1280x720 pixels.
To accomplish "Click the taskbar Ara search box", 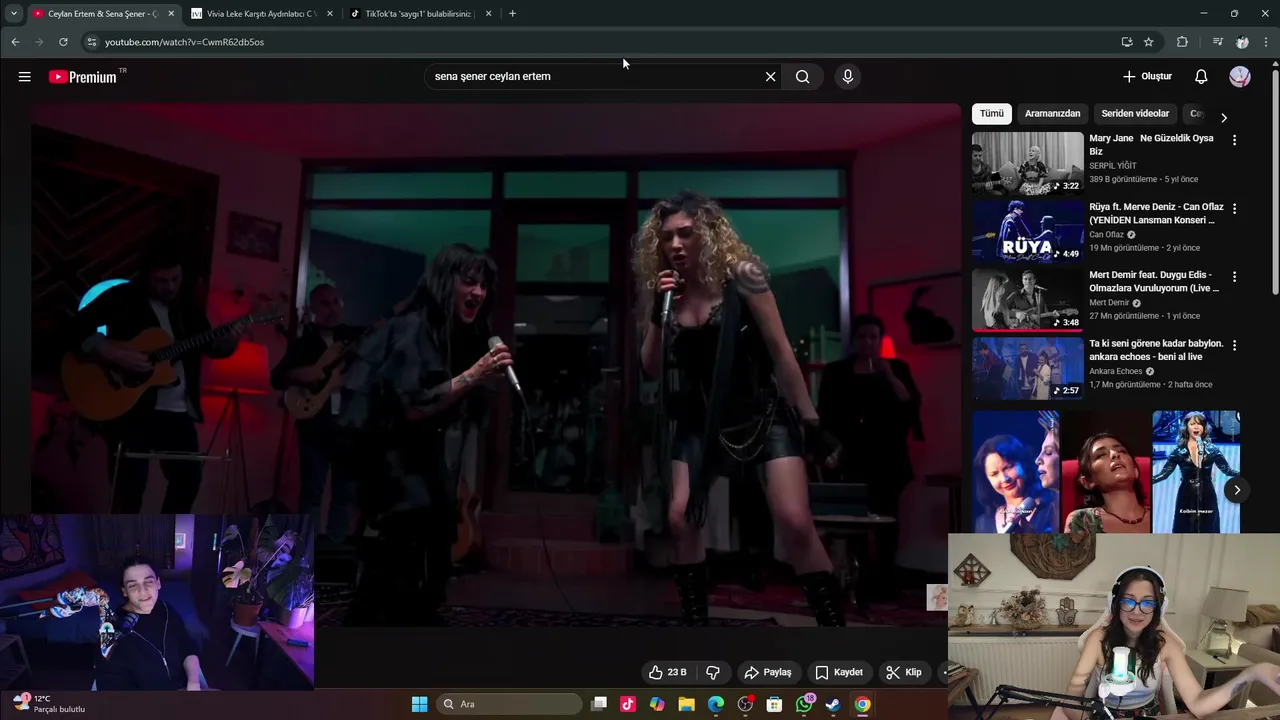I will 508,704.
